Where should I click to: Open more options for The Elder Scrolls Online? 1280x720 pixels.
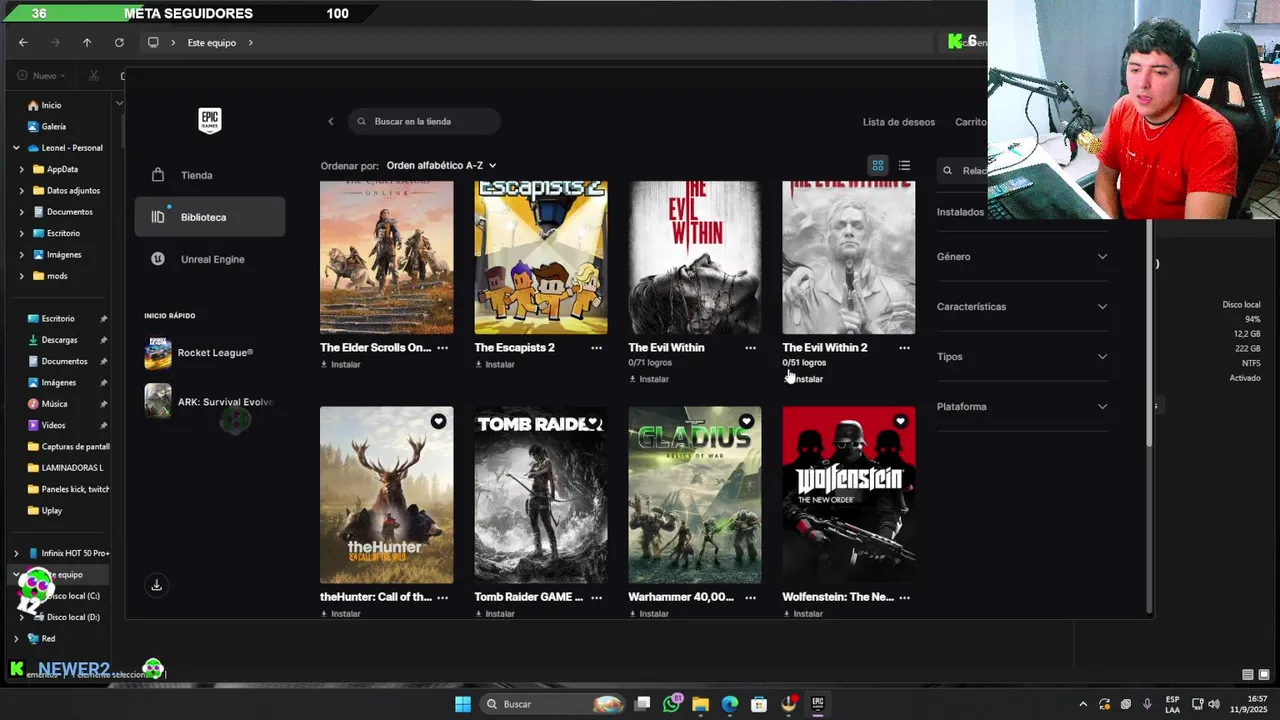442,348
